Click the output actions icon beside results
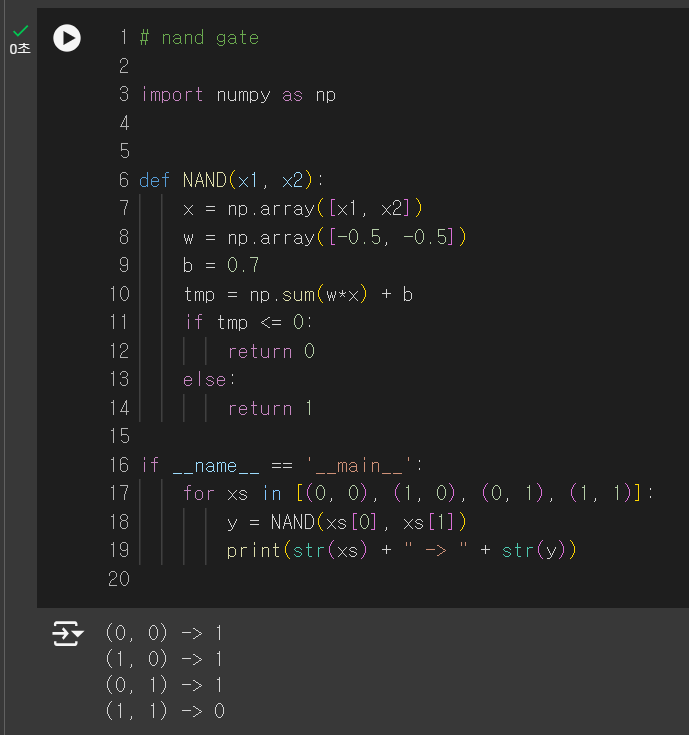This screenshot has height=735, width=689. click(67, 633)
